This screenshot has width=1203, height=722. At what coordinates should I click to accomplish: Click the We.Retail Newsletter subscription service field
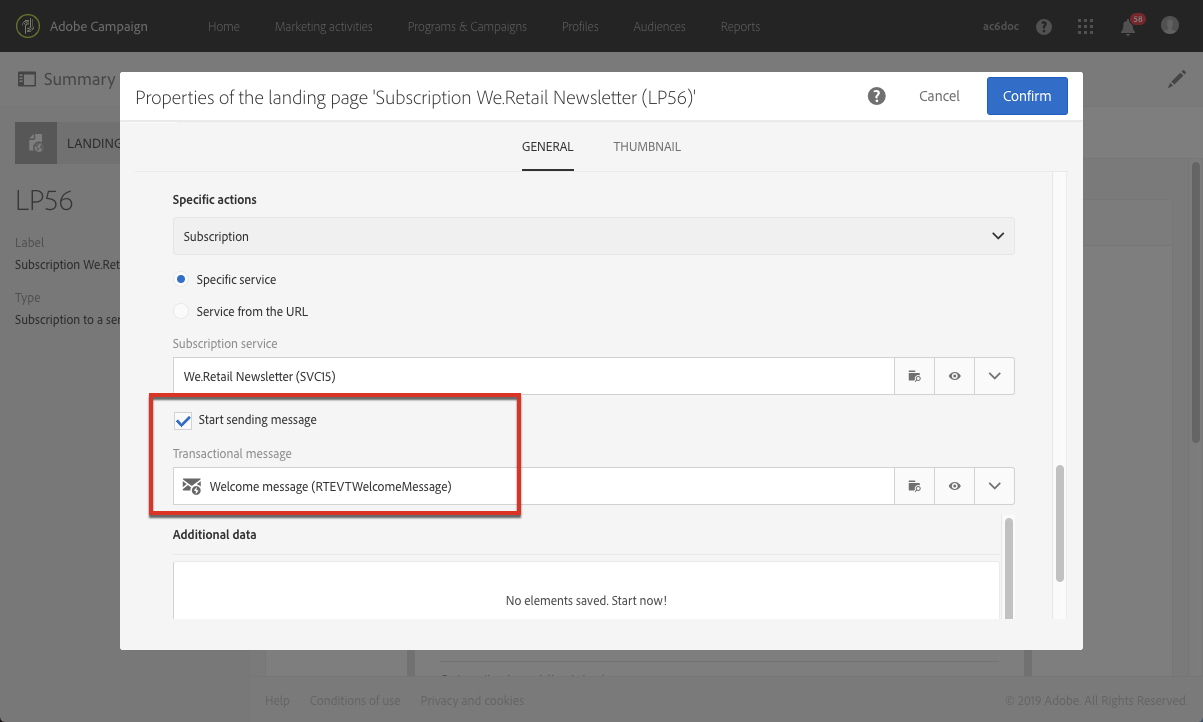(533, 376)
